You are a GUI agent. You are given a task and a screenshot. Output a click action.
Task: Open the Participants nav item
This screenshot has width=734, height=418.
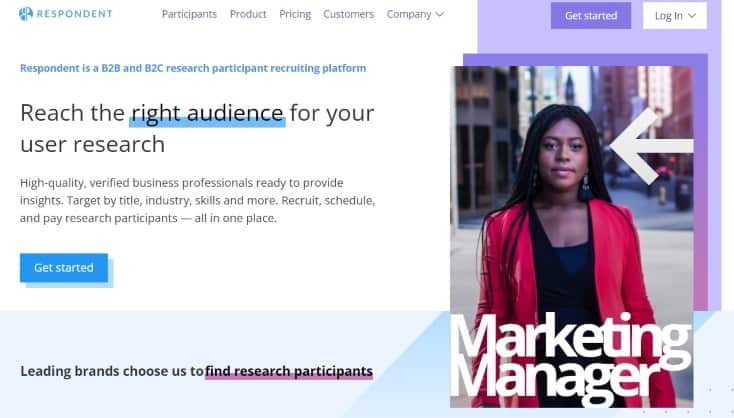coord(189,15)
